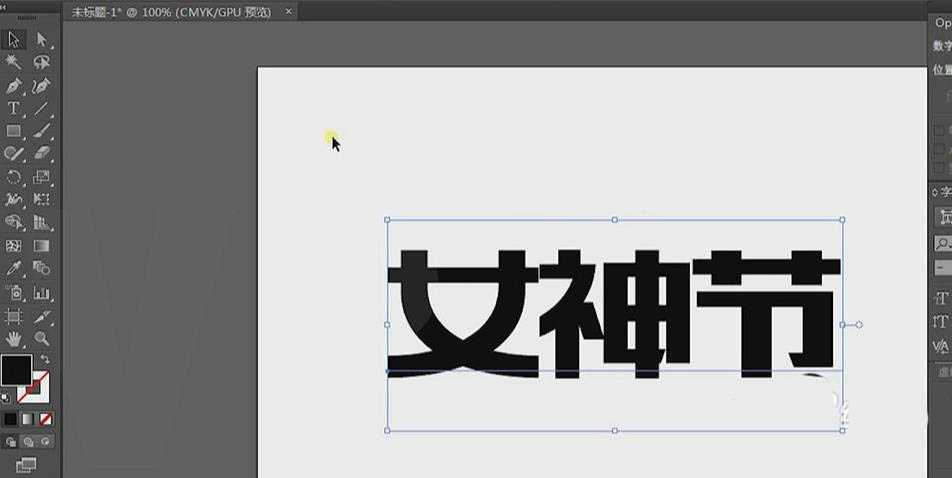Click the black Fill color swatch

pos(15,369)
